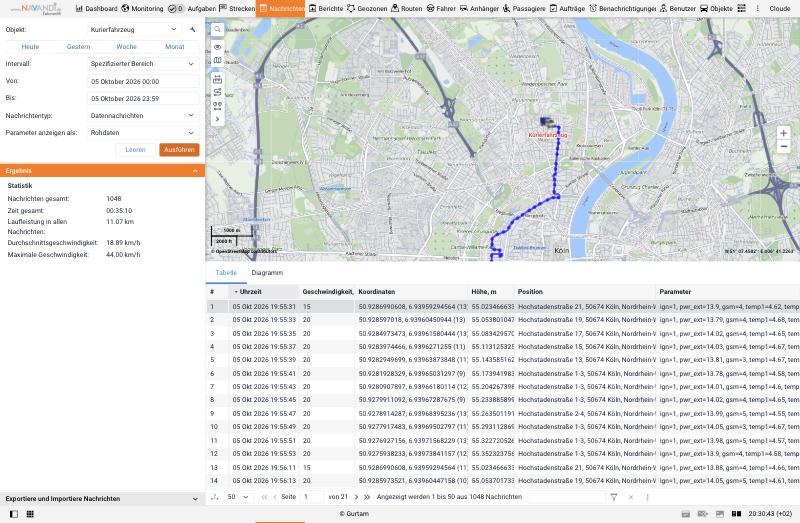Select table row with time 19:55:35
Viewport: 800px width, 523px height.
click(x=503, y=333)
